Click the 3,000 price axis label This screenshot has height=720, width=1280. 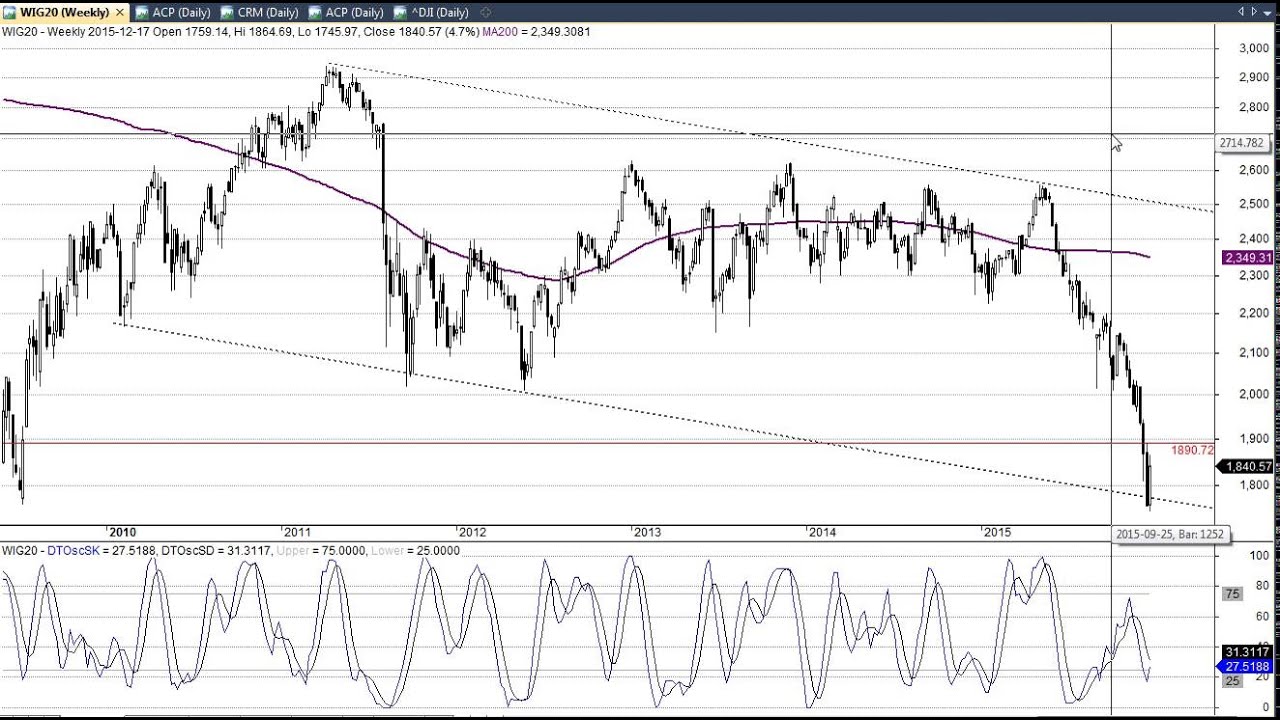(1253, 48)
